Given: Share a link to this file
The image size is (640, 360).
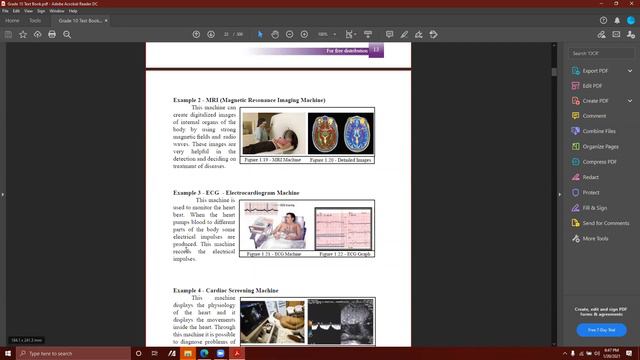Looking at the screenshot, I should [x=601, y=35].
